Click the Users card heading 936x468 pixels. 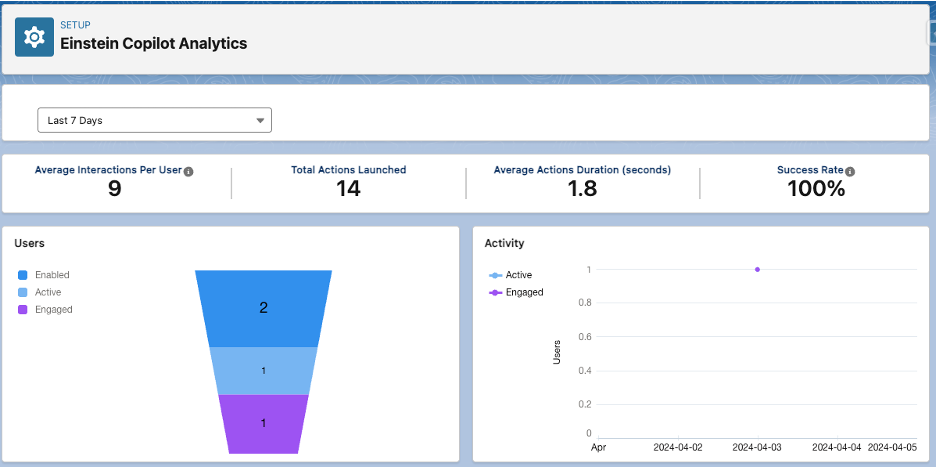(29, 243)
